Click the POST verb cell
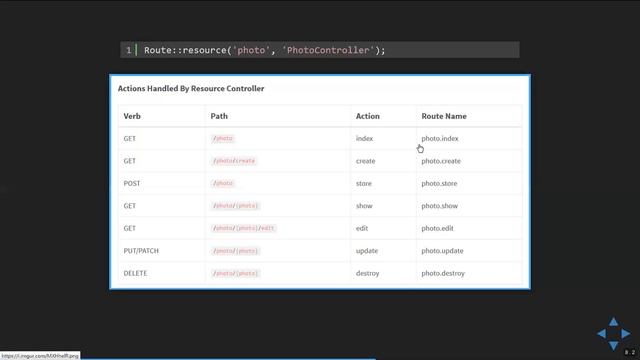Screen dimensions: 640x360 (x=132, y=183)
